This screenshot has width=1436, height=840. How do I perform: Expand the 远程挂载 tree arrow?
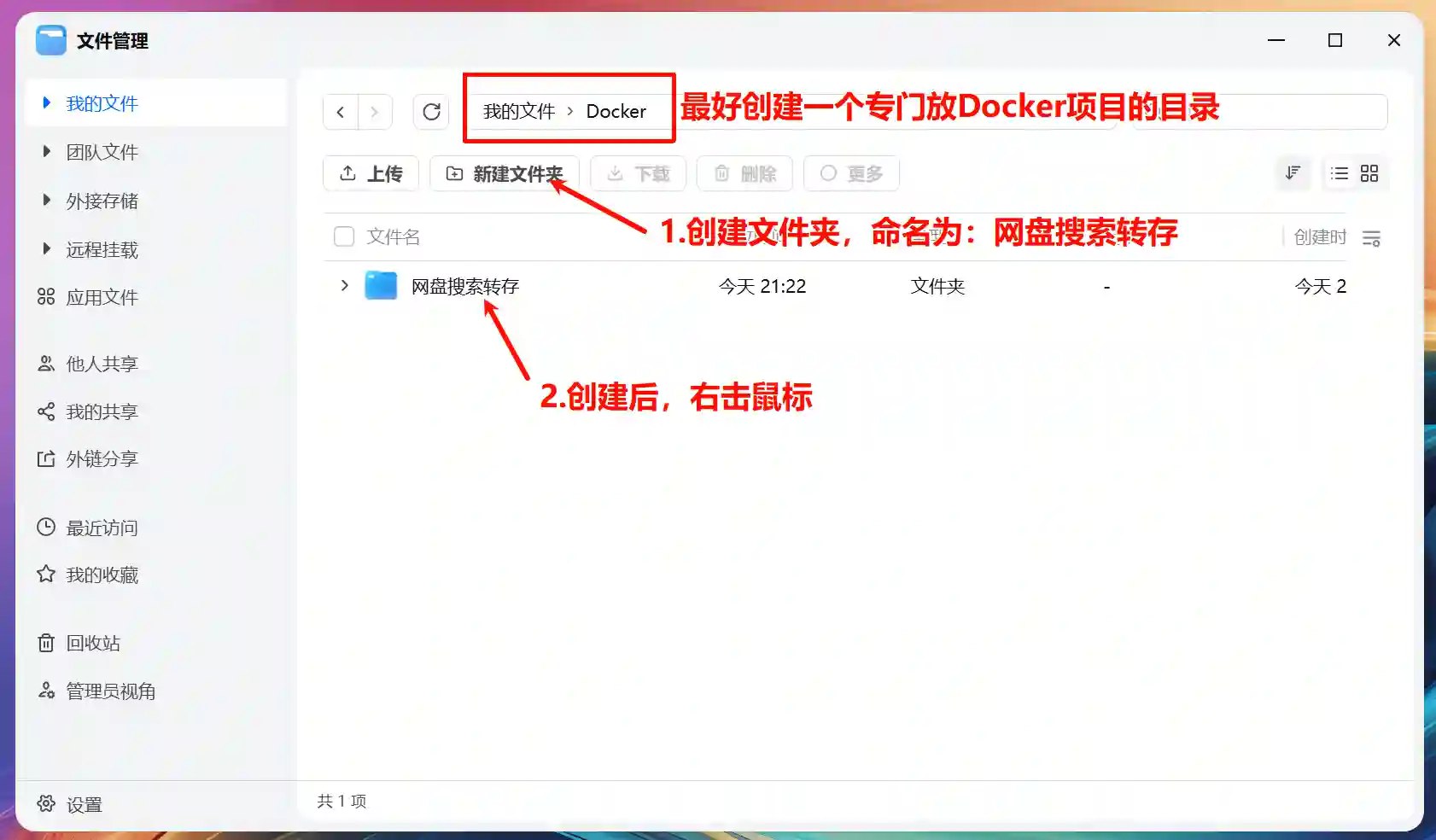(47, 249)
